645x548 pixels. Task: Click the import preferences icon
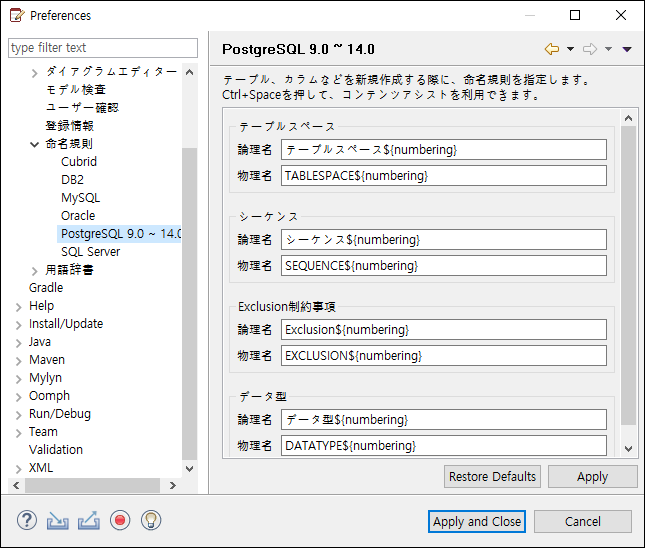[x=58, y=520]
